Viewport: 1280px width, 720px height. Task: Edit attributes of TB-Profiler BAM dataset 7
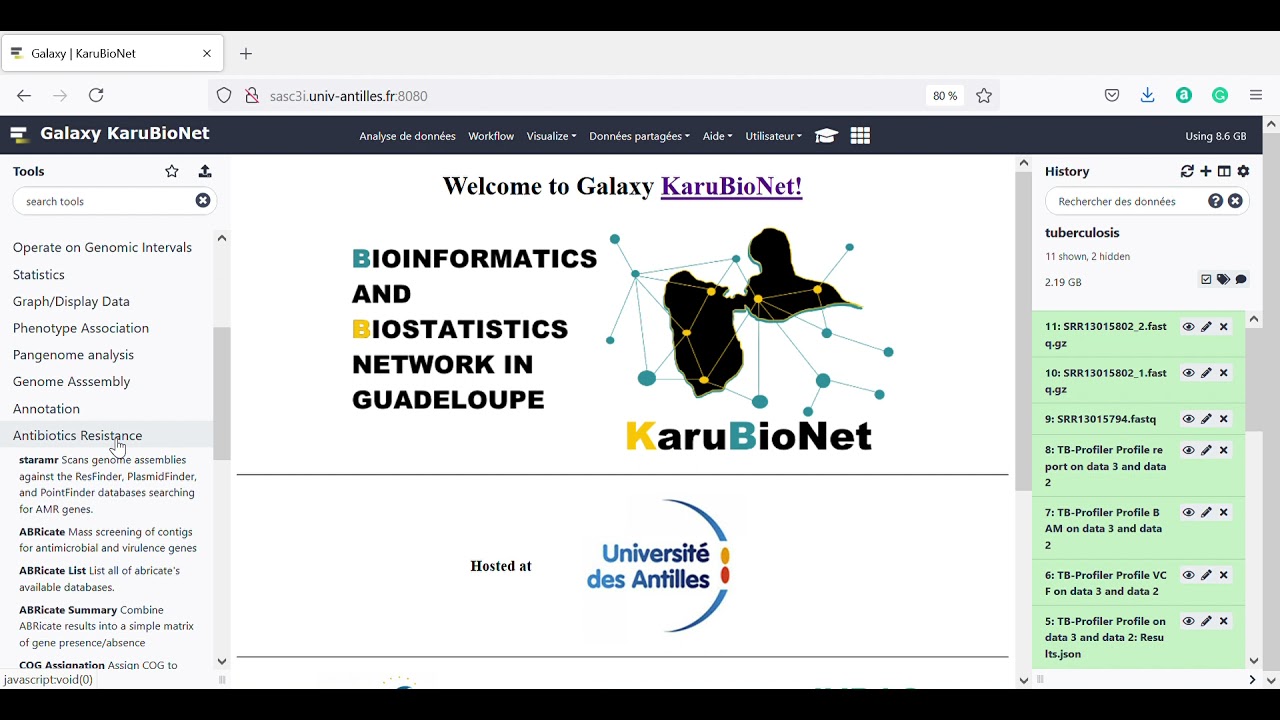(x=1206, y=512)
